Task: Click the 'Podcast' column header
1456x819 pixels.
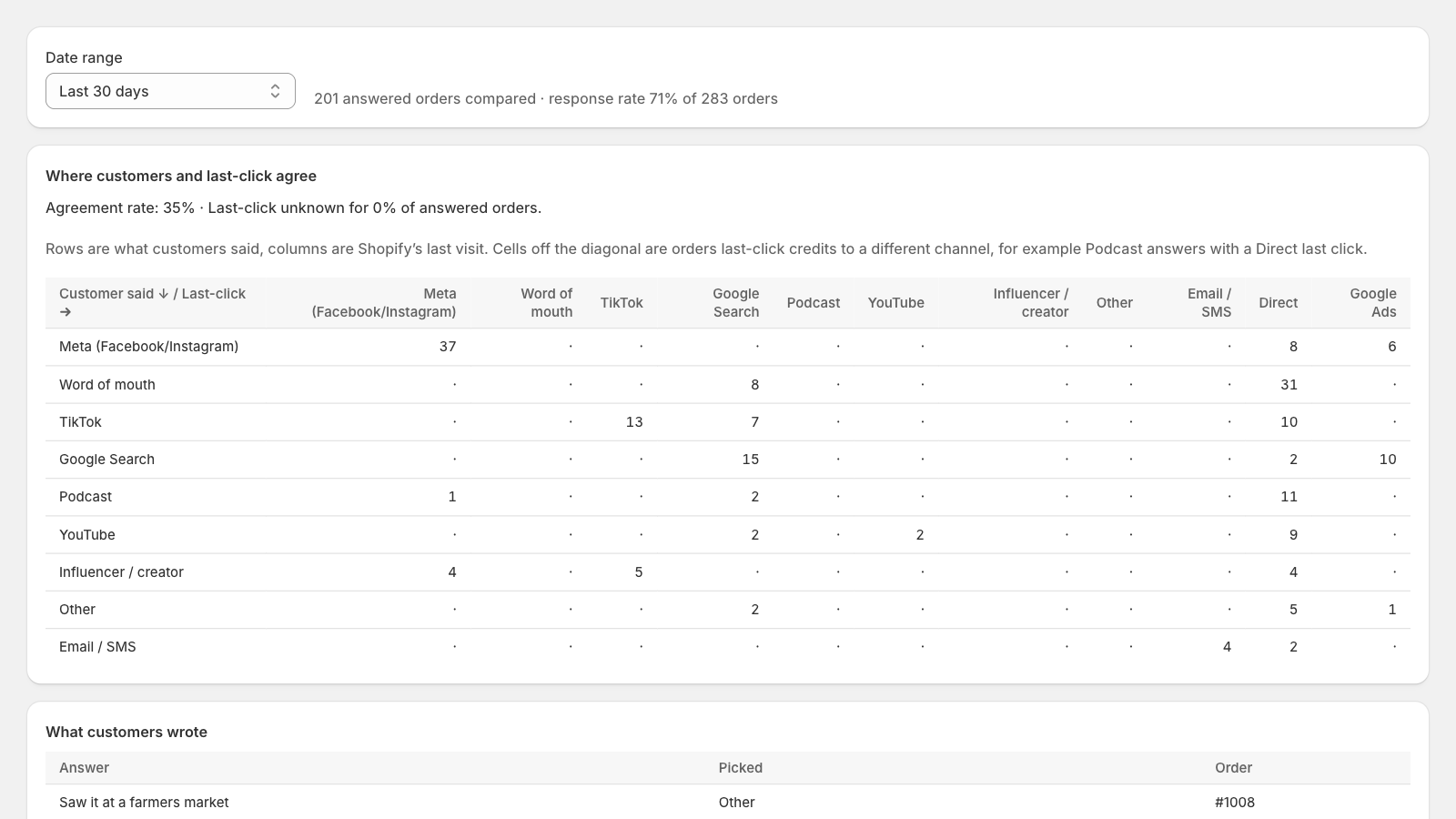Action: coord(814,303)
